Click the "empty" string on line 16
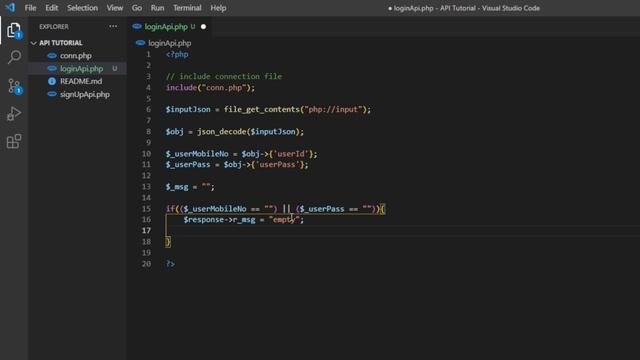 pyautogui.click(x=284, y=220)
